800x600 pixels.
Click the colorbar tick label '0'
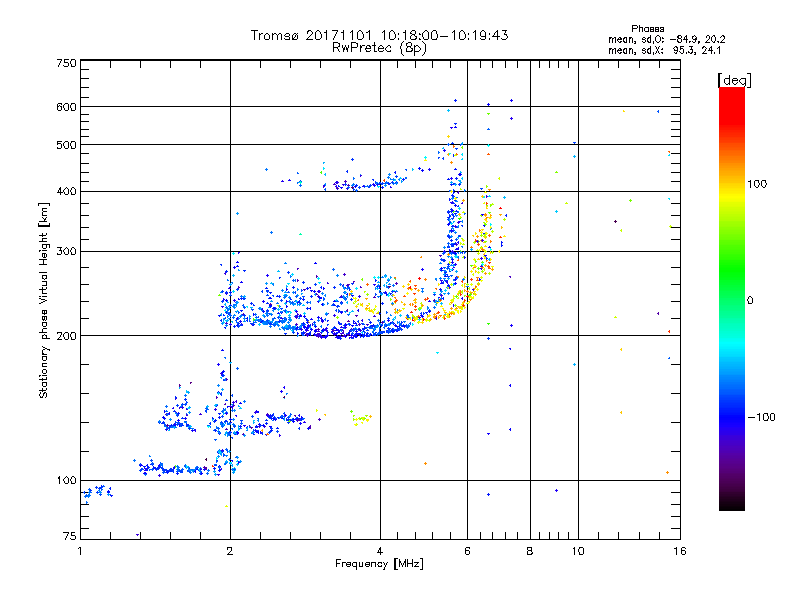point(750,300)
